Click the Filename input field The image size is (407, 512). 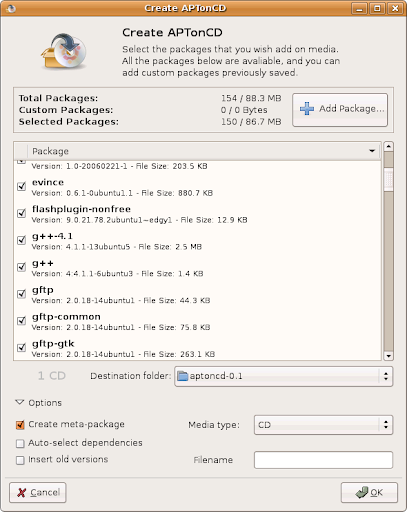click(323, 460)
